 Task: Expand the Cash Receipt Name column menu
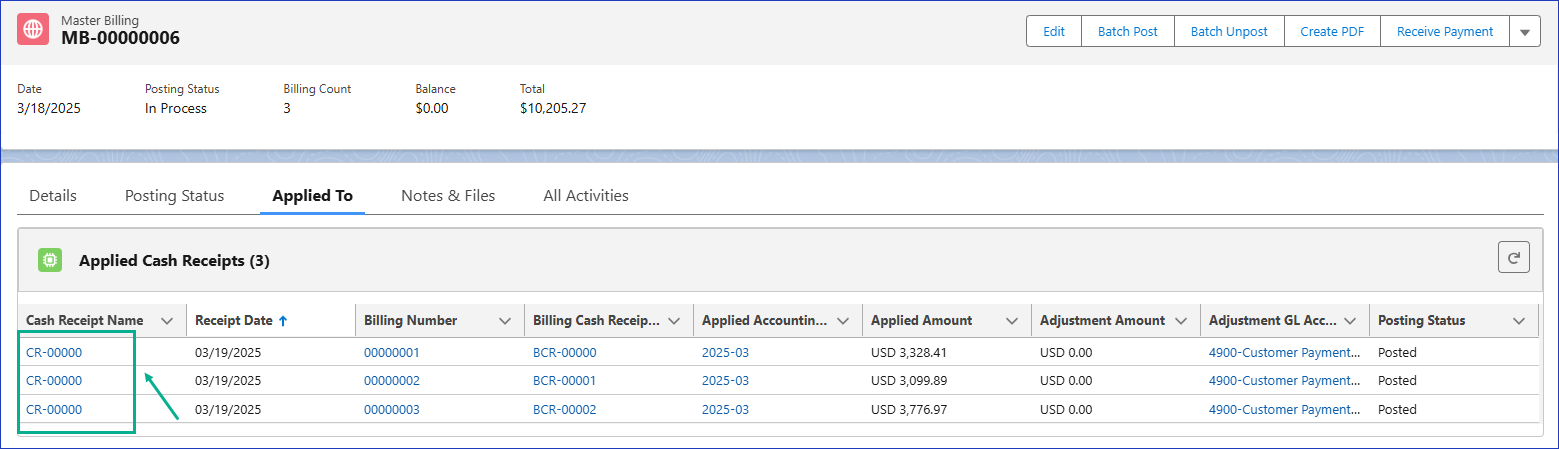coord(167,321)
